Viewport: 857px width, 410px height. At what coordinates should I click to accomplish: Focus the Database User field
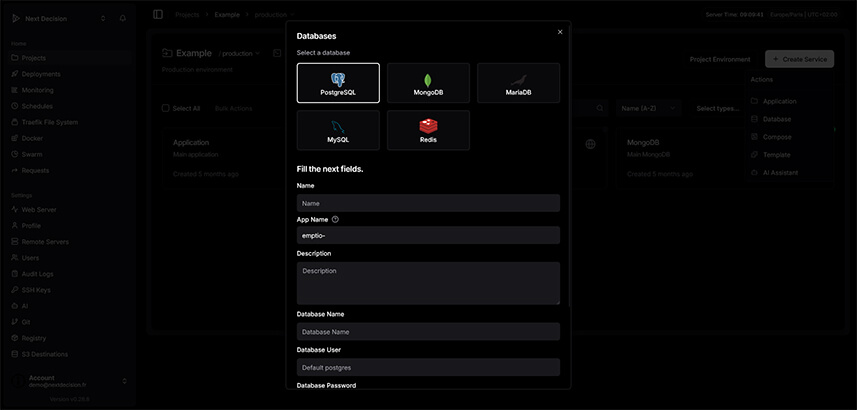click(x=428, y=367)
